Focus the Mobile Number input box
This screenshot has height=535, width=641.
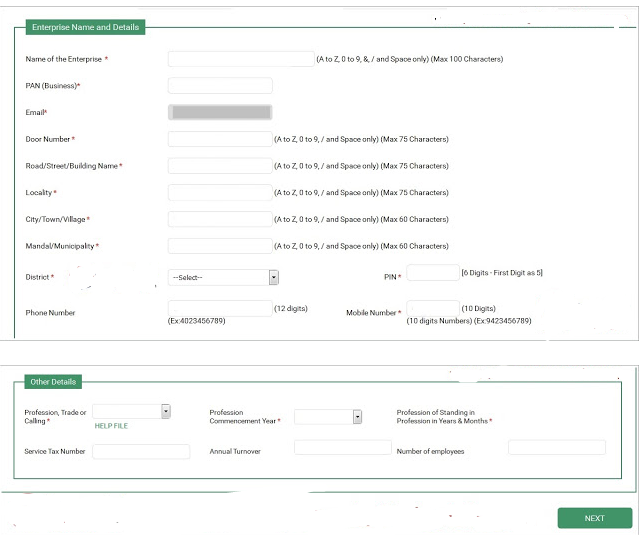433,308
